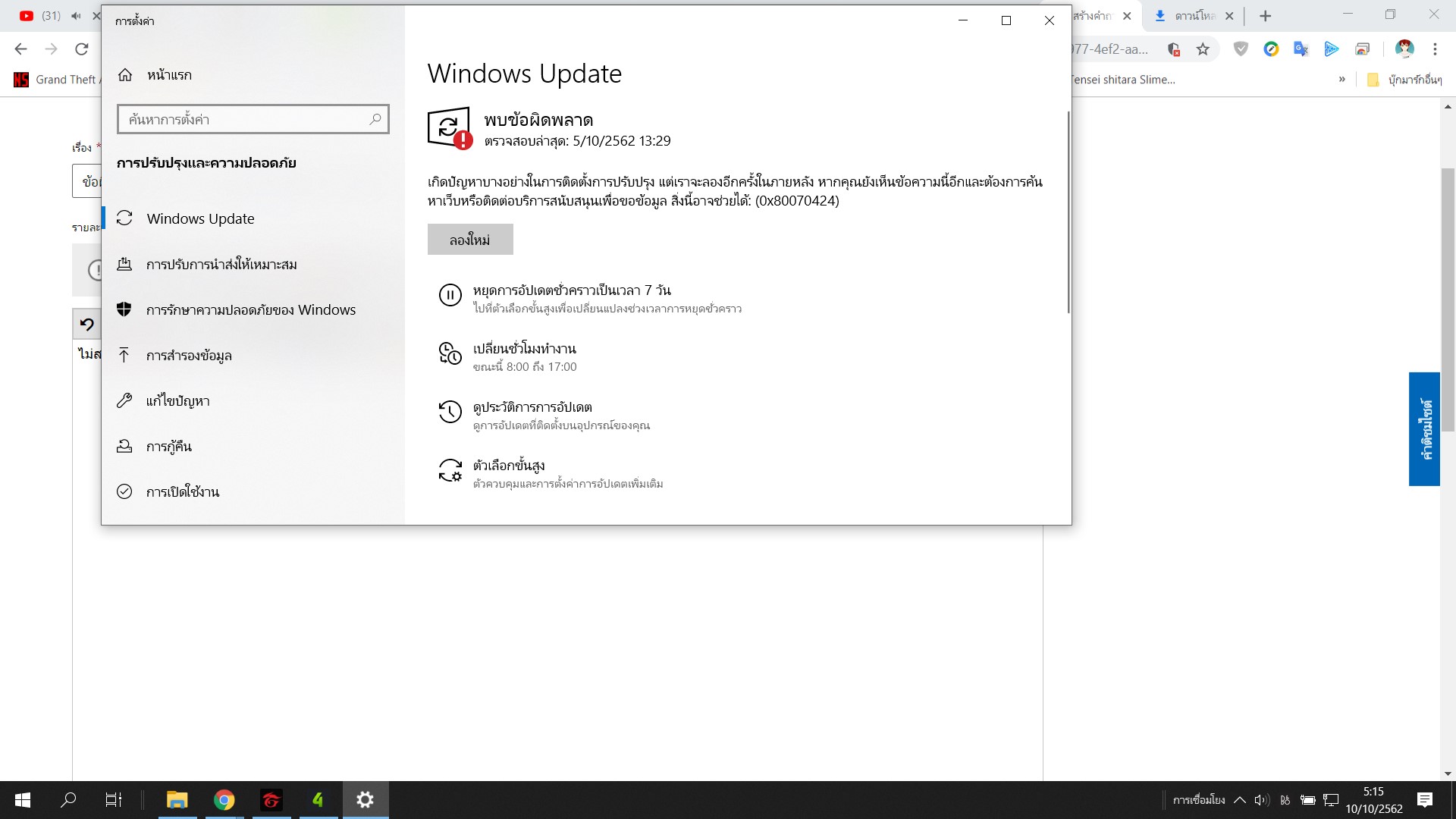Open Chrome three-dot menu
The height and width of the screenshot is (819, 1456).
click(x=1435, y=49)
